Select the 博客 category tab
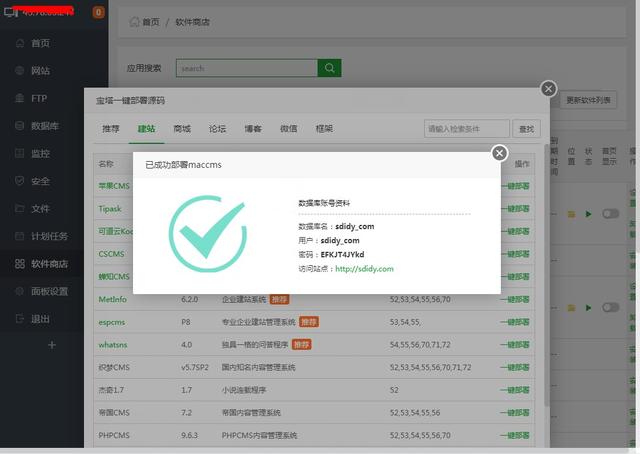Image resolution: width=640 pixels, height=454 pixels. point(252,129)
